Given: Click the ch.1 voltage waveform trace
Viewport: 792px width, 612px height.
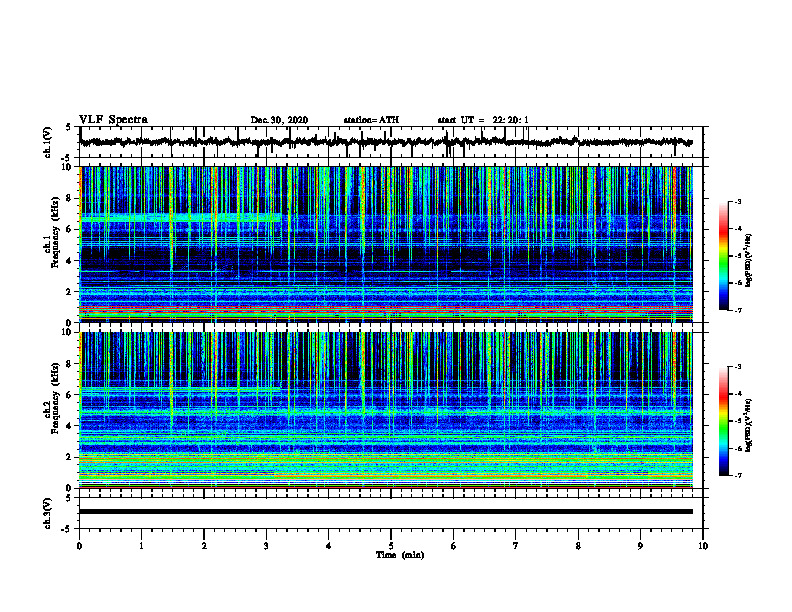Looking at the screenshot, I should coord(386,142).
